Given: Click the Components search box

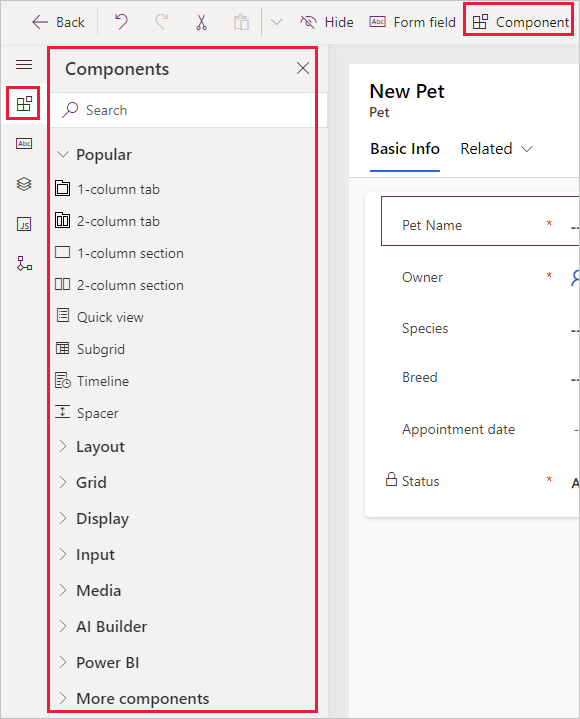Looking at the screenshot, I should click(x=188, y=110).
